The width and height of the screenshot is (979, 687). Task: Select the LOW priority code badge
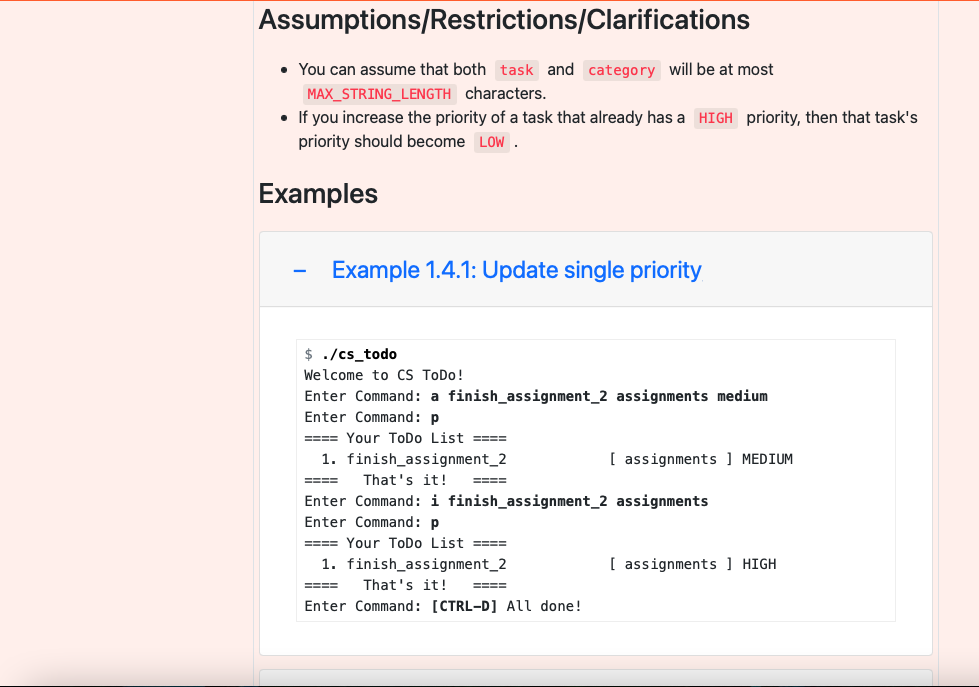tap(491, 142)
